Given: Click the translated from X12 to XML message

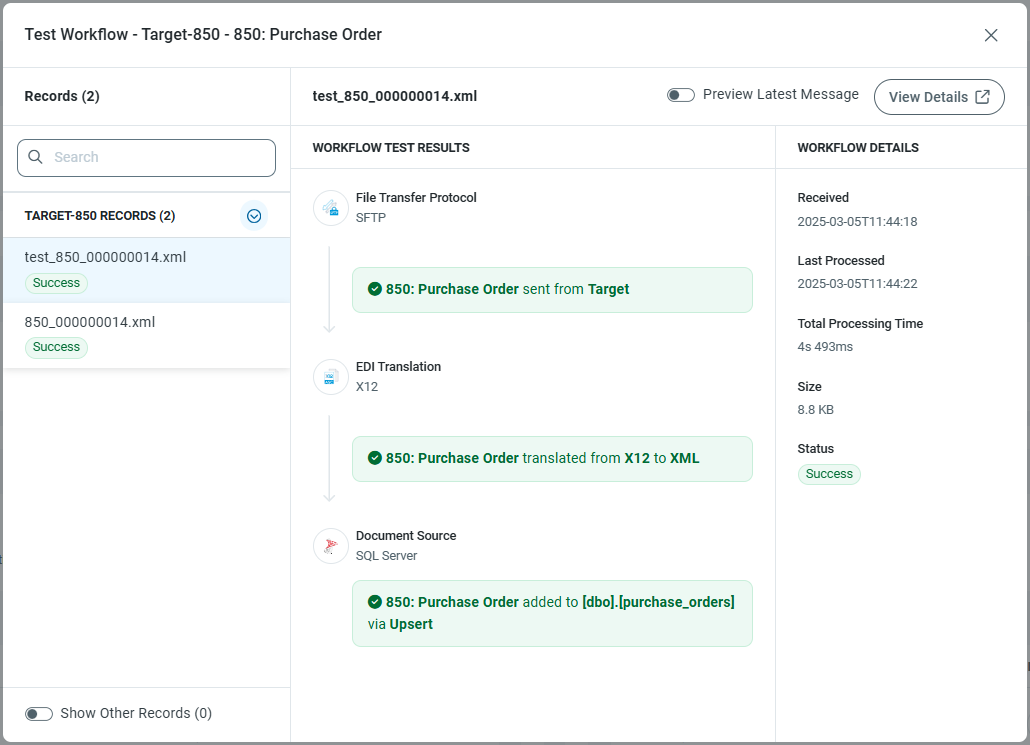Looking at the screenshot, I should pos(552,459).
